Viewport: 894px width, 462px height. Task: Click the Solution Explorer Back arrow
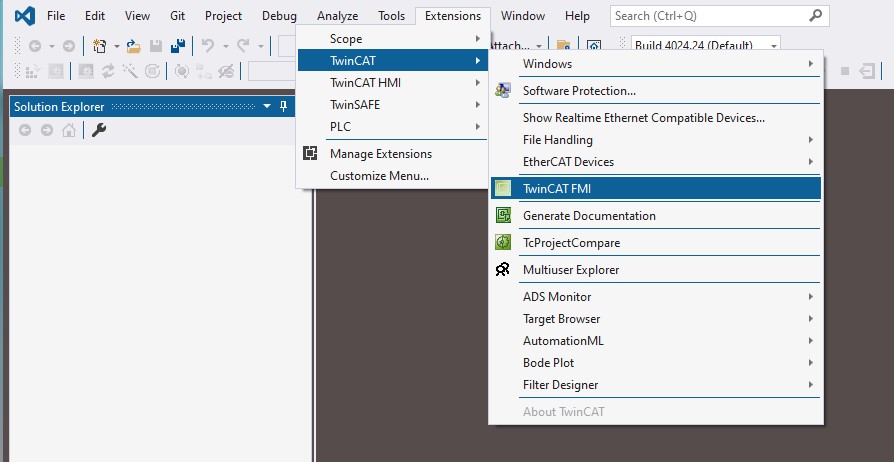tap(25, 131)
